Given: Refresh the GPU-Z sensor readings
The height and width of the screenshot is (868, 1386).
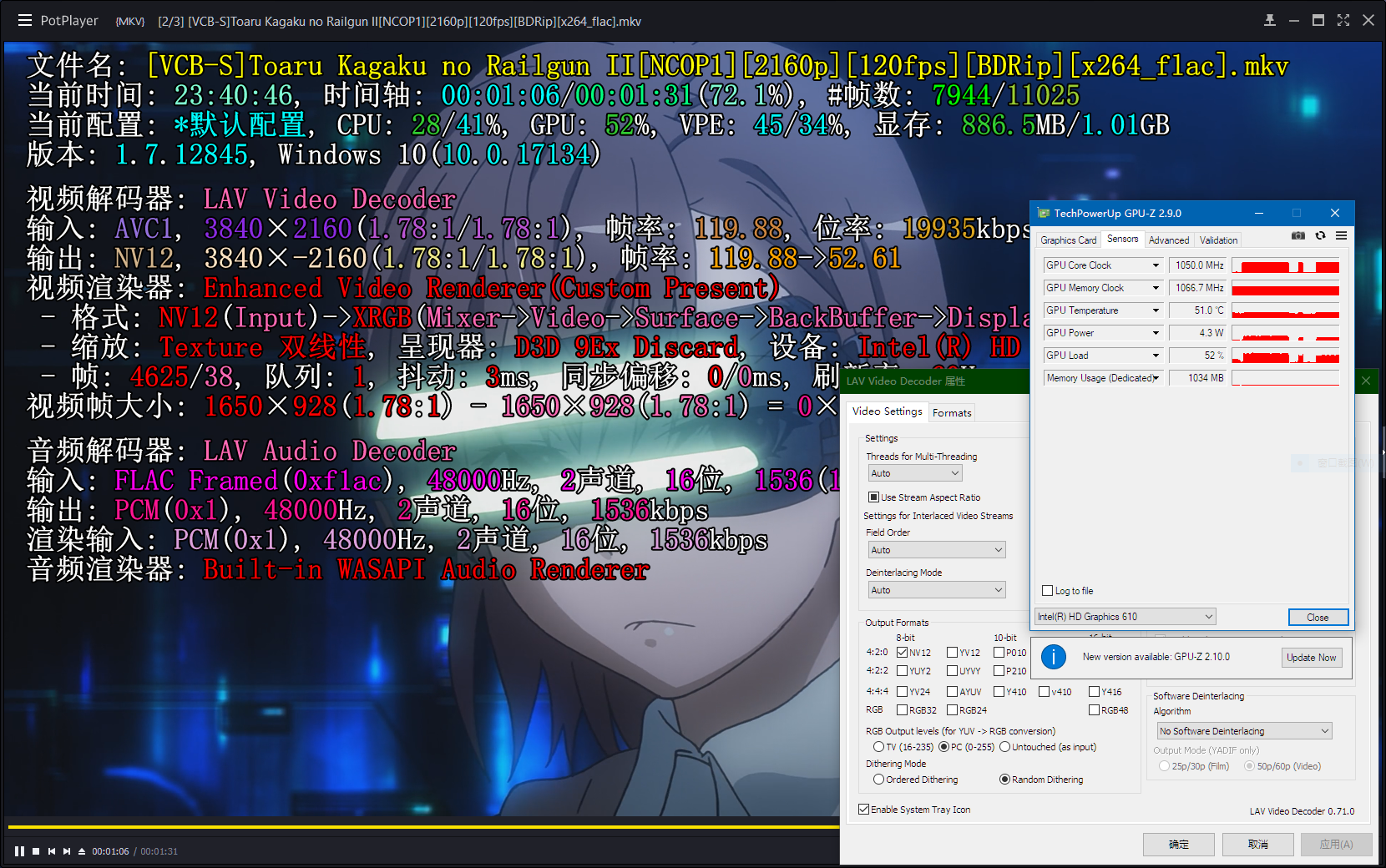Looking at the screenshot, I should pyautogui.click(x=1320, y=236).
